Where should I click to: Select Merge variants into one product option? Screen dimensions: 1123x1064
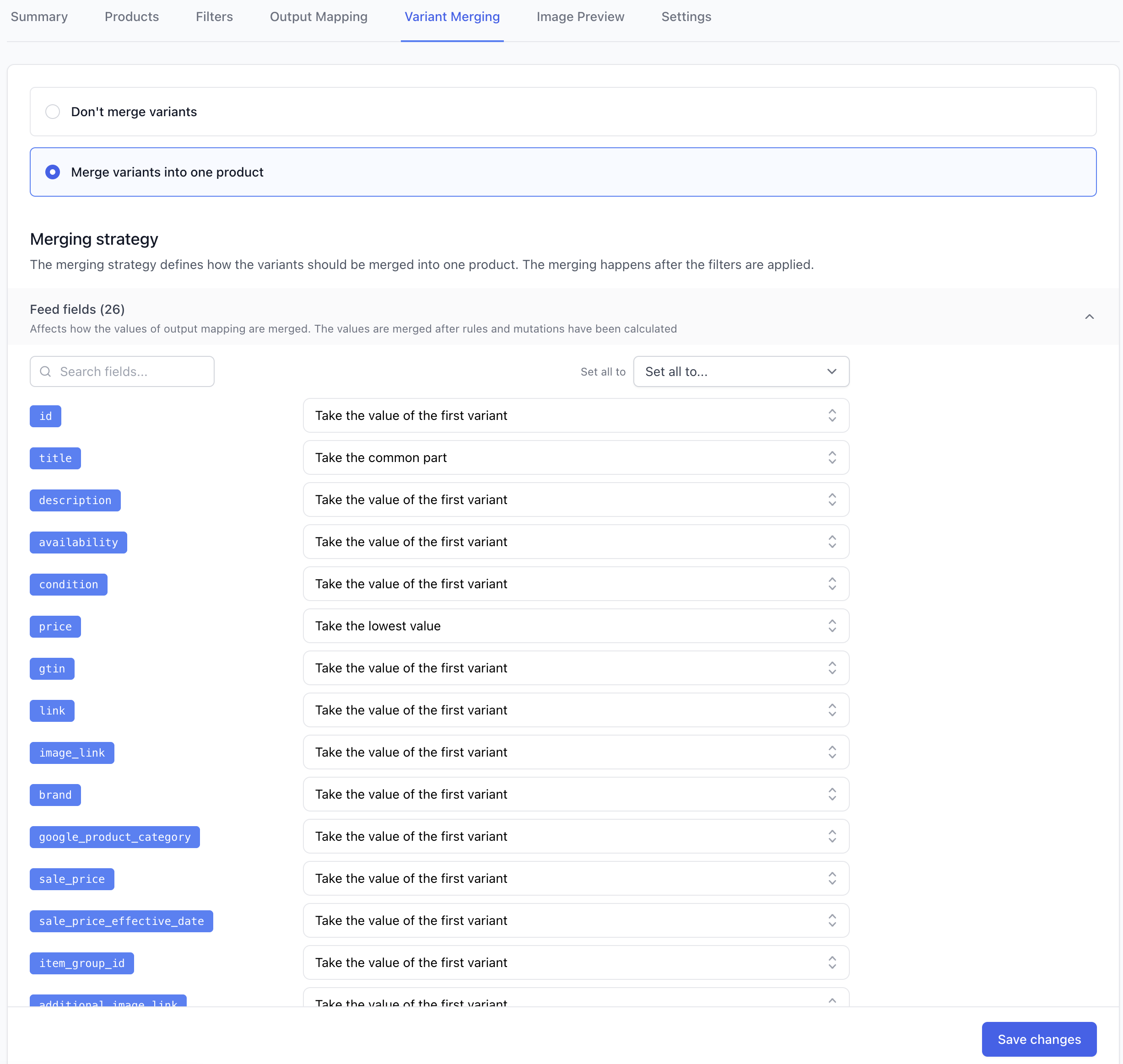(53, 172)
